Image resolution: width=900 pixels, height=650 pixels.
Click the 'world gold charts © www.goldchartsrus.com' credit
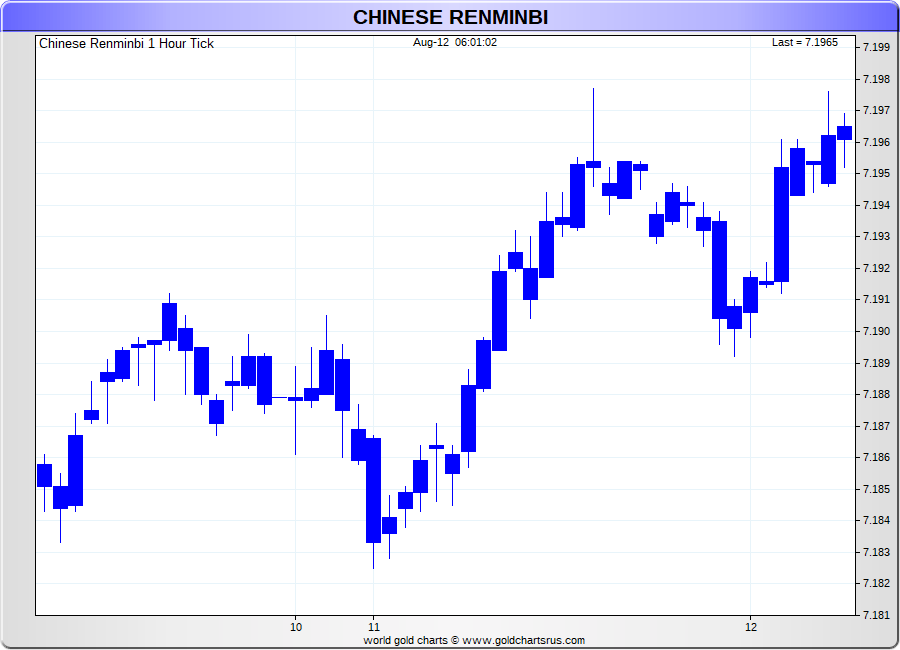pos(474,640)
